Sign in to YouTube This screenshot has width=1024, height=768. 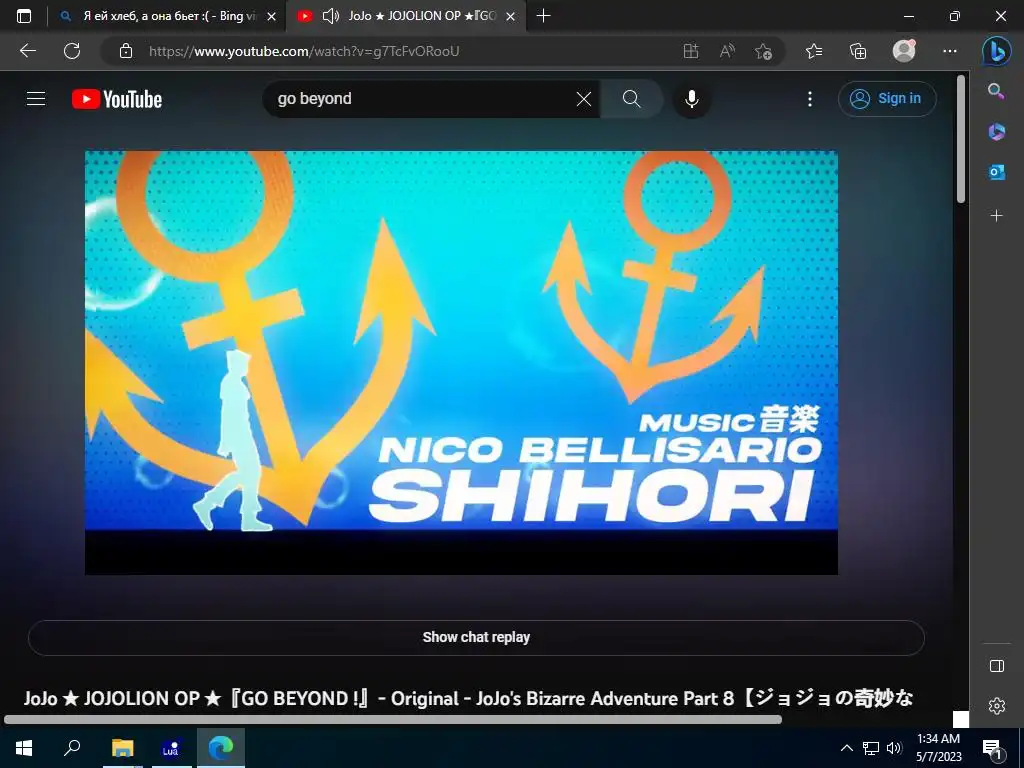(x=887, y=99)
